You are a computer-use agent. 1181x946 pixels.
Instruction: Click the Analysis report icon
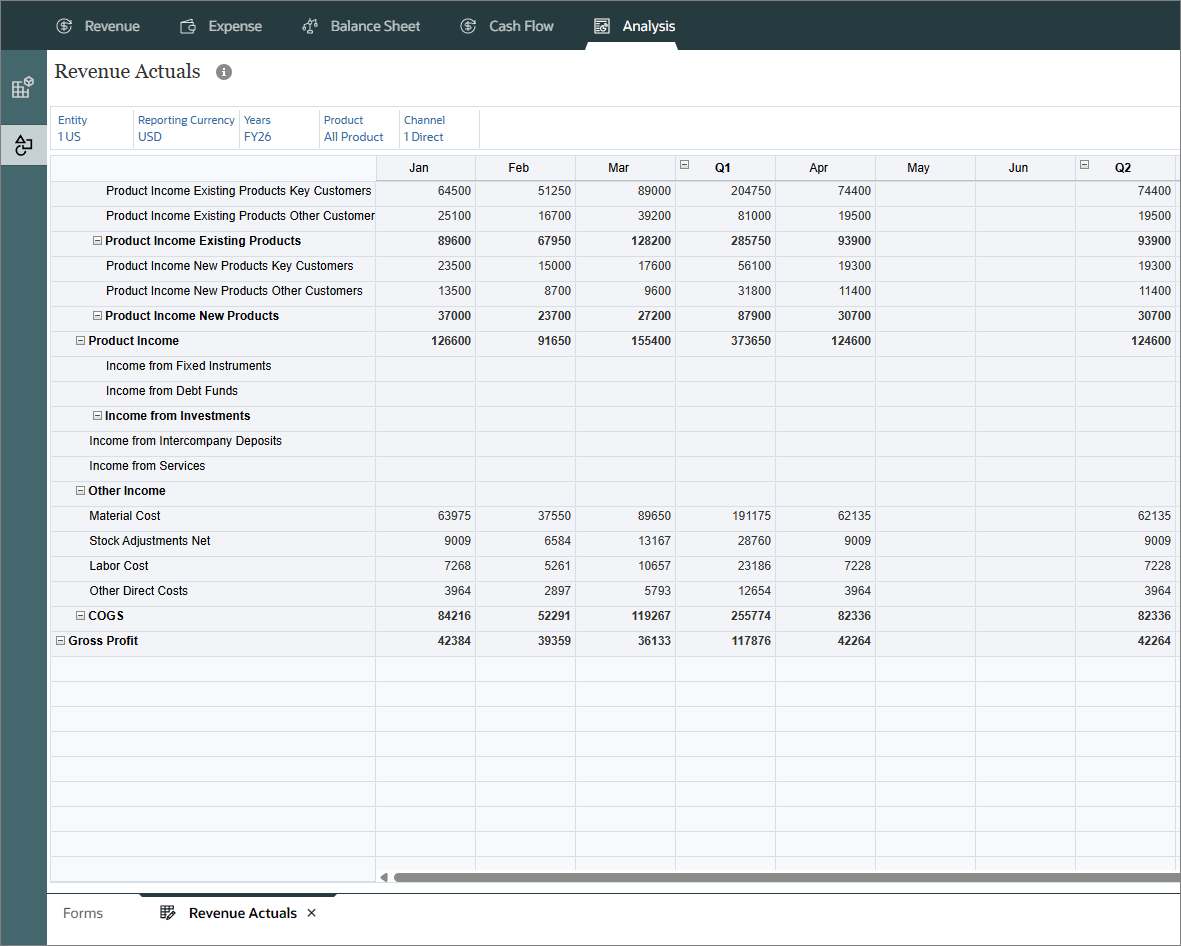click(602, 26)
